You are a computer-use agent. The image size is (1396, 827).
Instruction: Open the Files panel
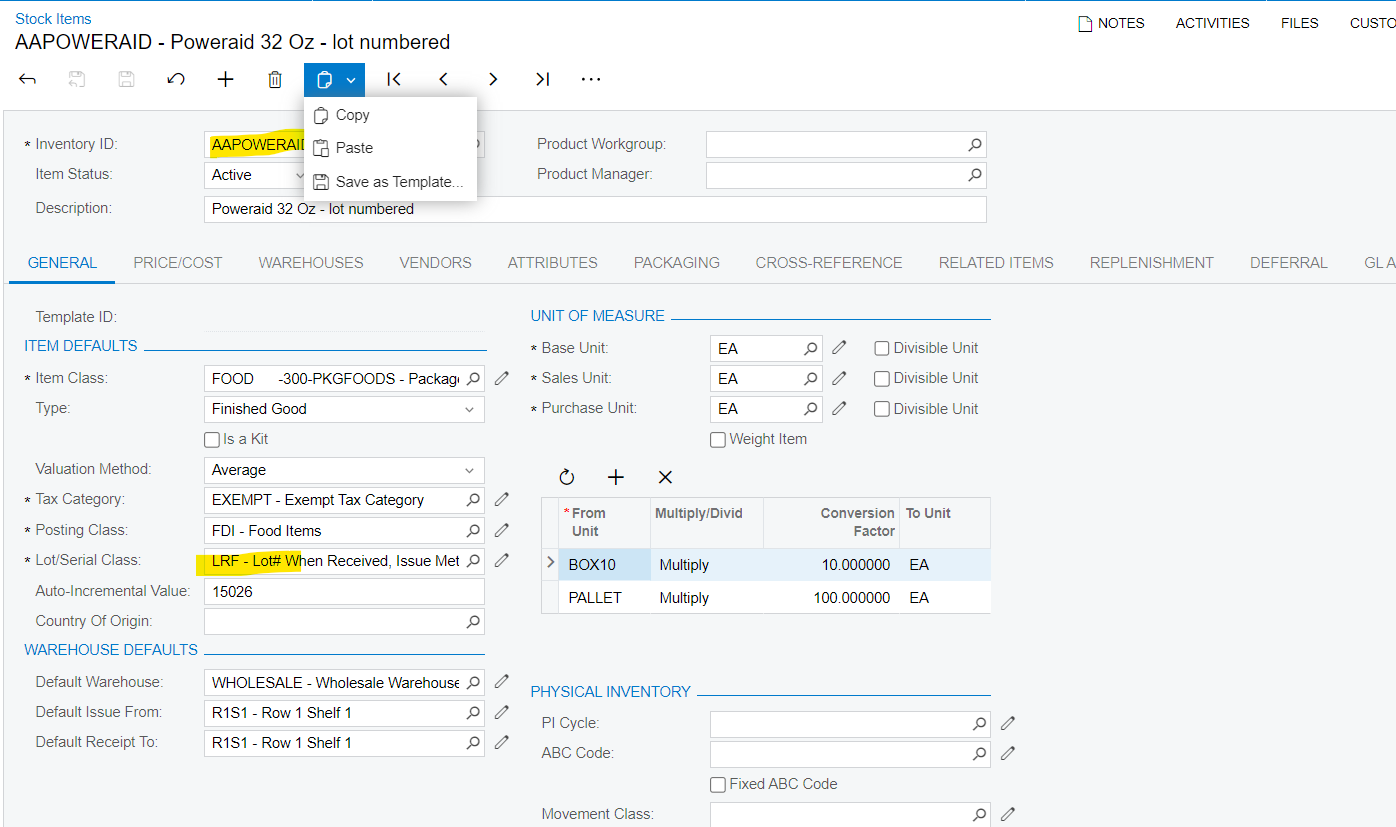[1299, 23]
